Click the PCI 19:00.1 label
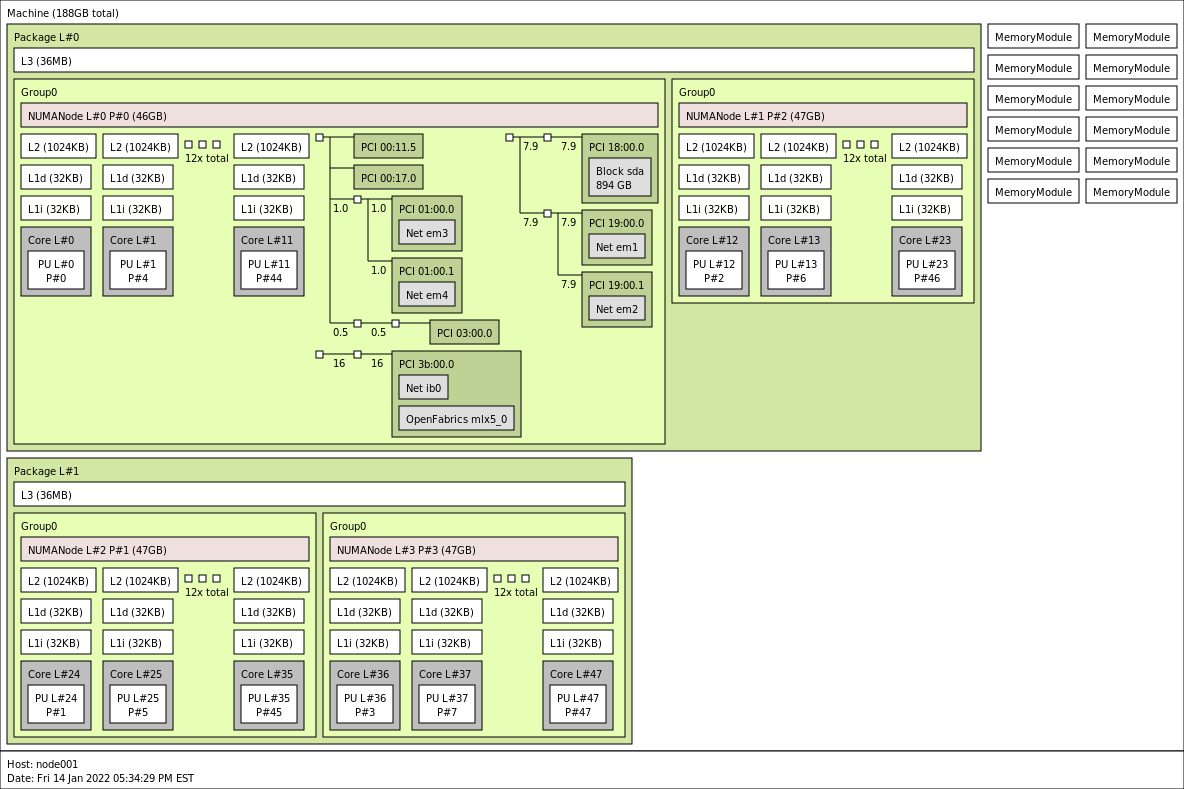 tap(616, 285)
